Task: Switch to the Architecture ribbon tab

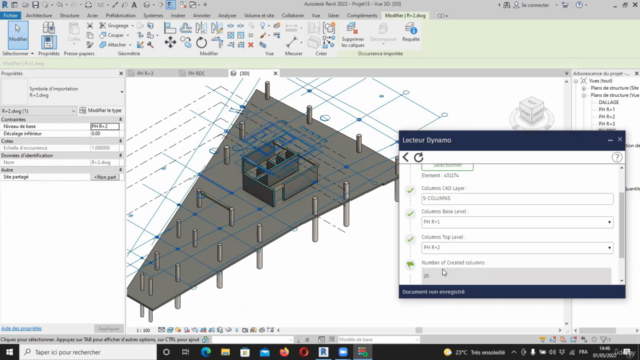Action: pos(39,16)
